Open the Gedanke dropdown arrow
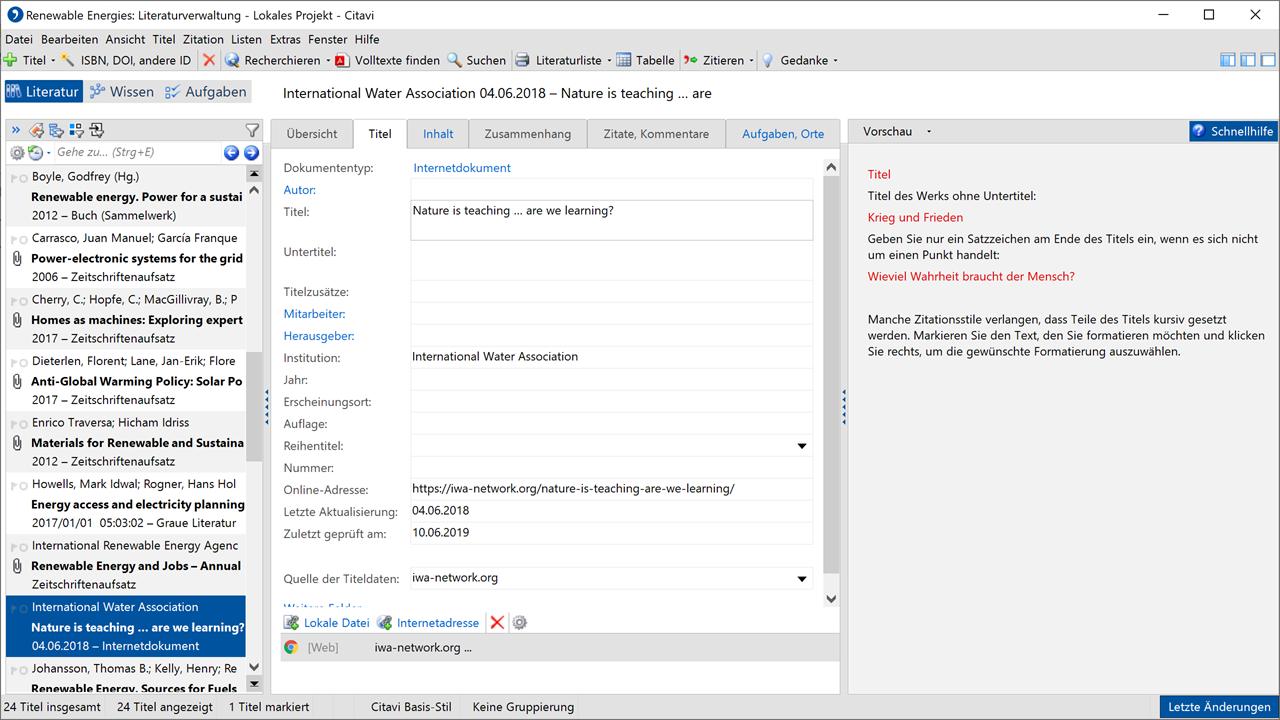The image size is (1280, 720). coord(836,60)
